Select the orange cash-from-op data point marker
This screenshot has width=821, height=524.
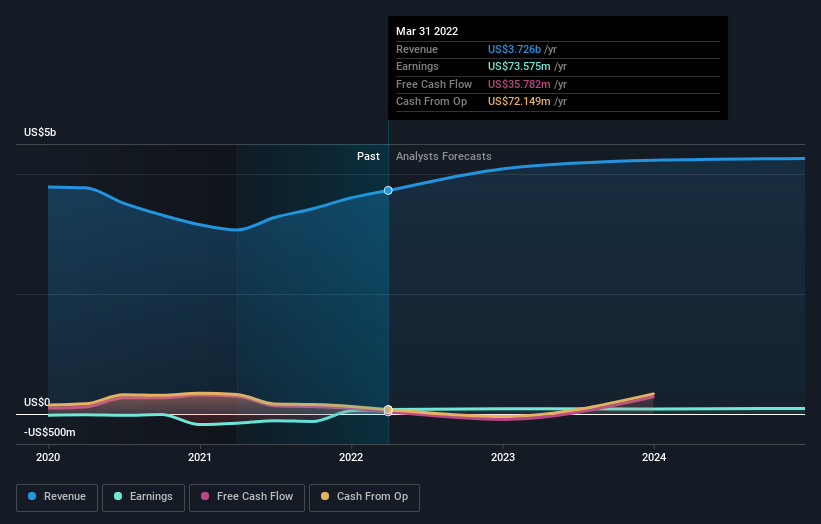(388, 409)
